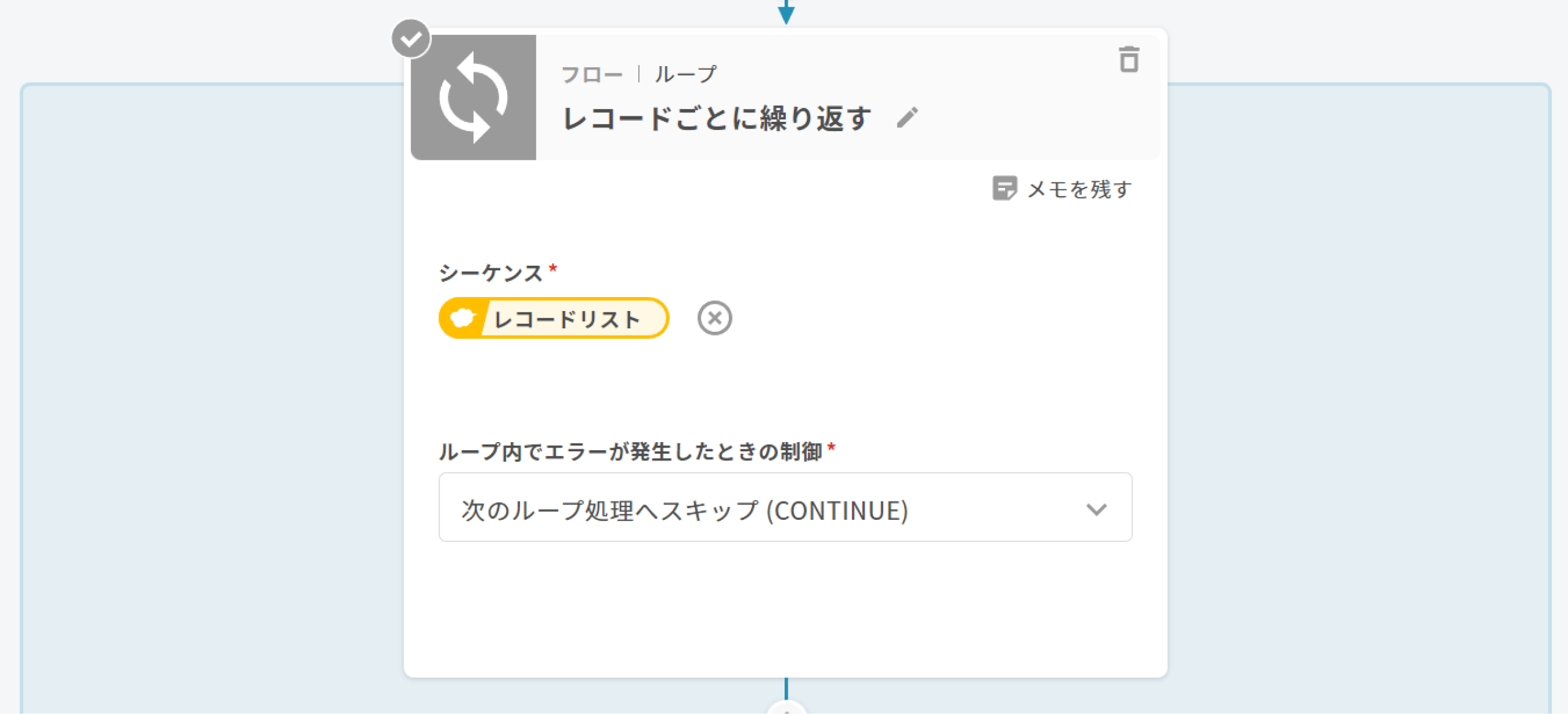Click the シーケンス field label
This screenshot has width=1568, height=714.
tap(491, 272)
